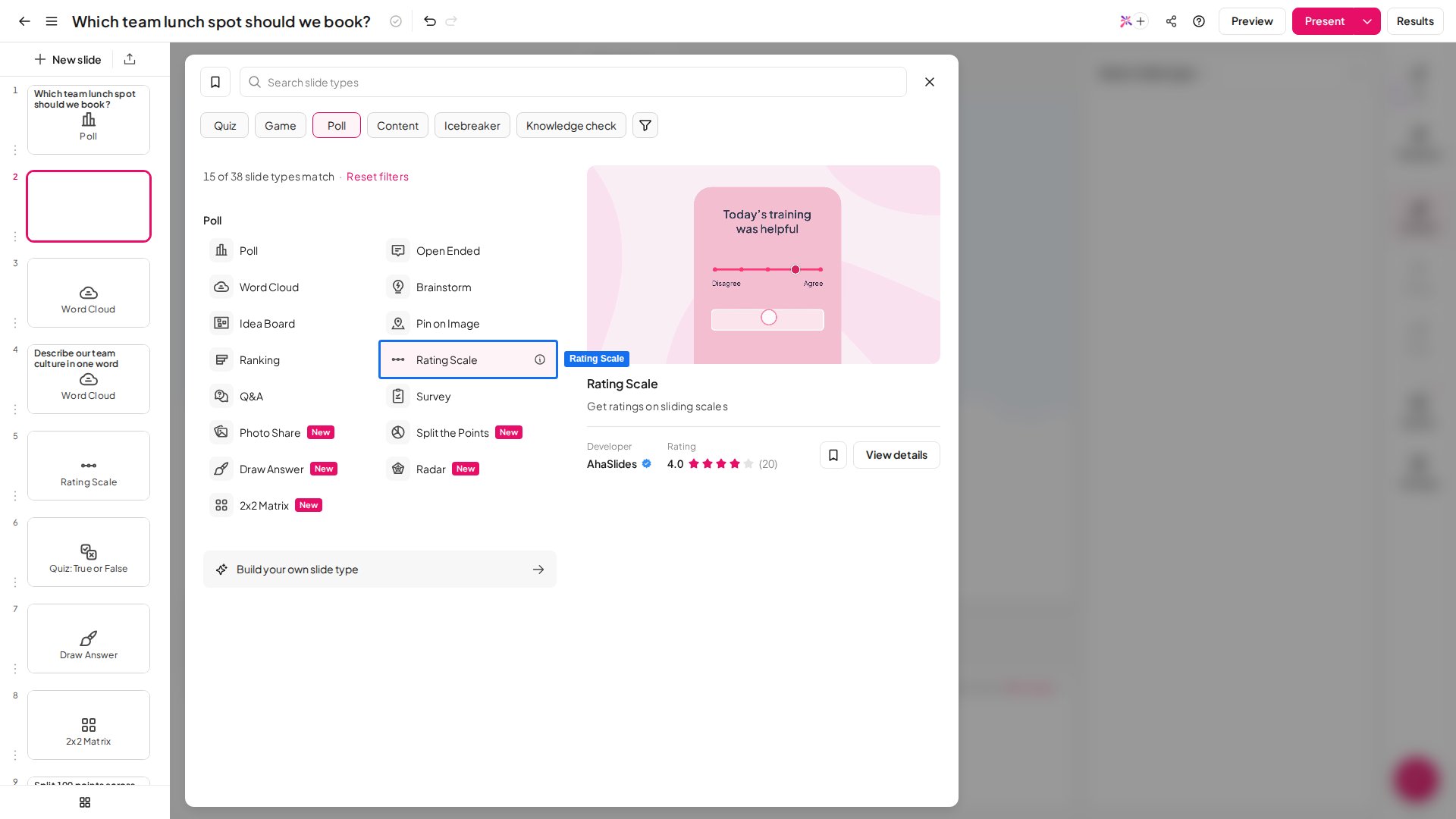
Task: Pick the Q&A slide type
Action: click(x=292, y=396)
